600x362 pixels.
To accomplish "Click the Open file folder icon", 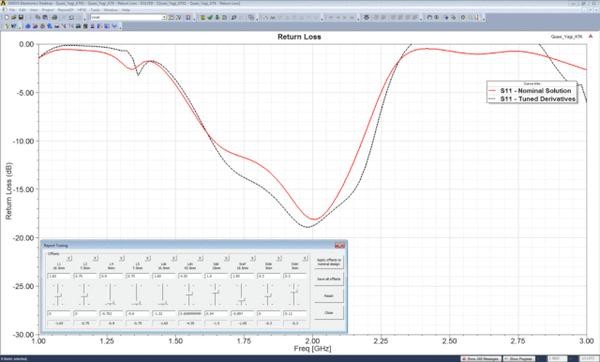I will pyautogui.click(x=14, y=18).
